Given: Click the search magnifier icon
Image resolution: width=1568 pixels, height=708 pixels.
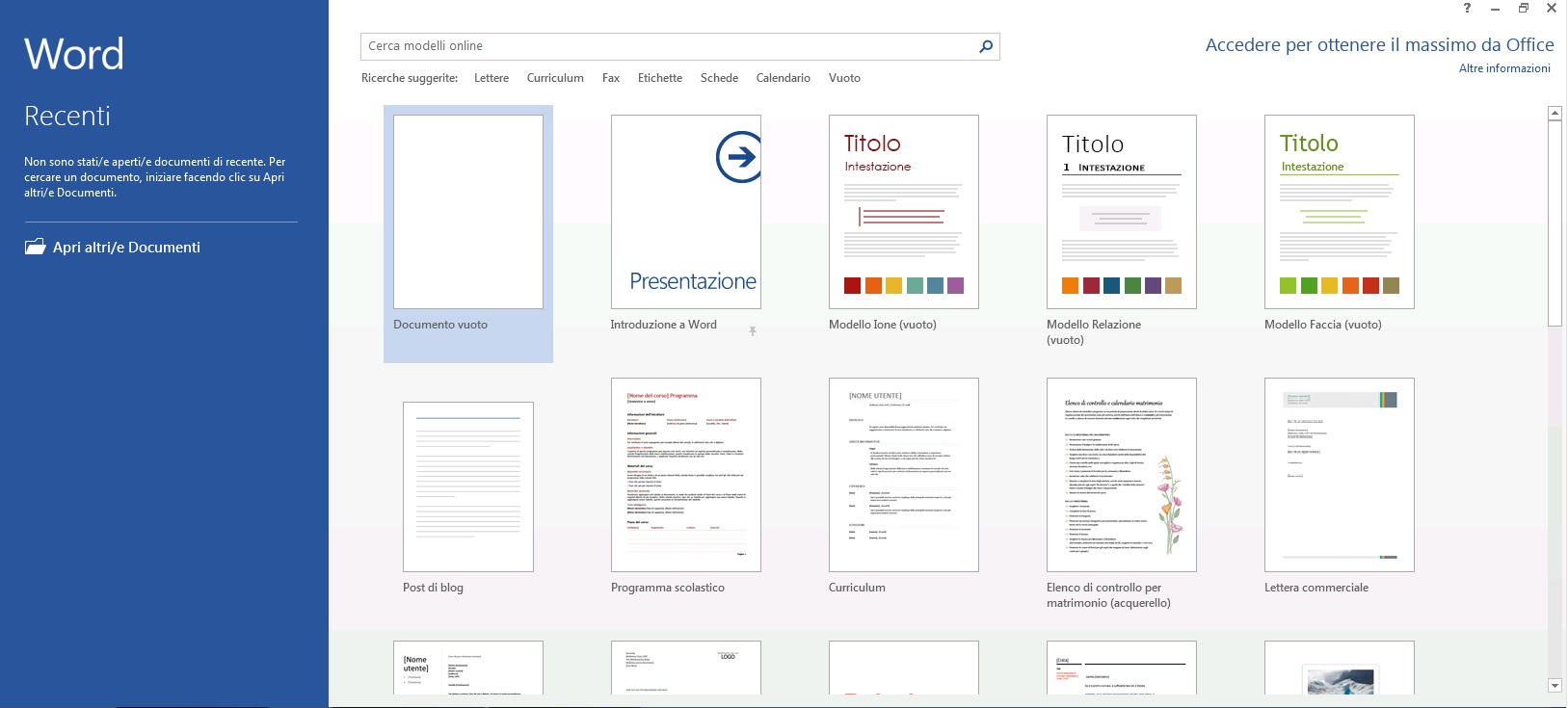Looking at the screenshot, I should pyautogui.click(x=986, y=46).
